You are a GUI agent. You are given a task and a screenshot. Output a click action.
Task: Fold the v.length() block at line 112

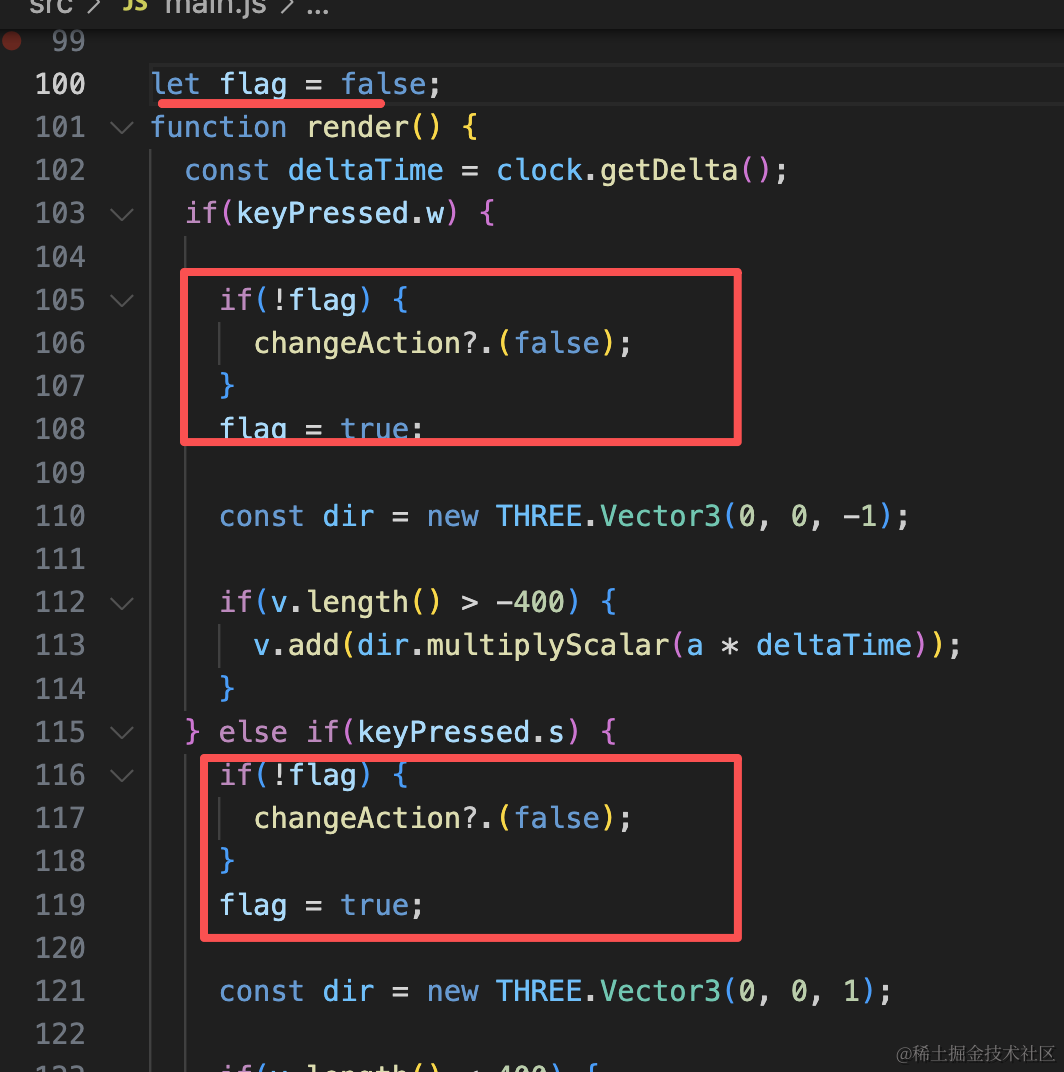click(122, 603)
